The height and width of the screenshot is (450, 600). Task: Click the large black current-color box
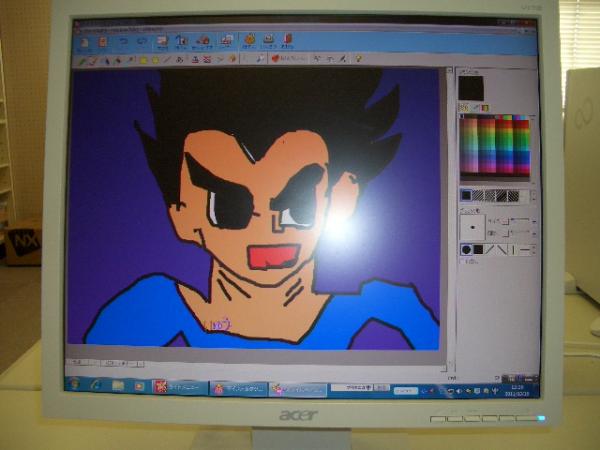tap(471, 88)
